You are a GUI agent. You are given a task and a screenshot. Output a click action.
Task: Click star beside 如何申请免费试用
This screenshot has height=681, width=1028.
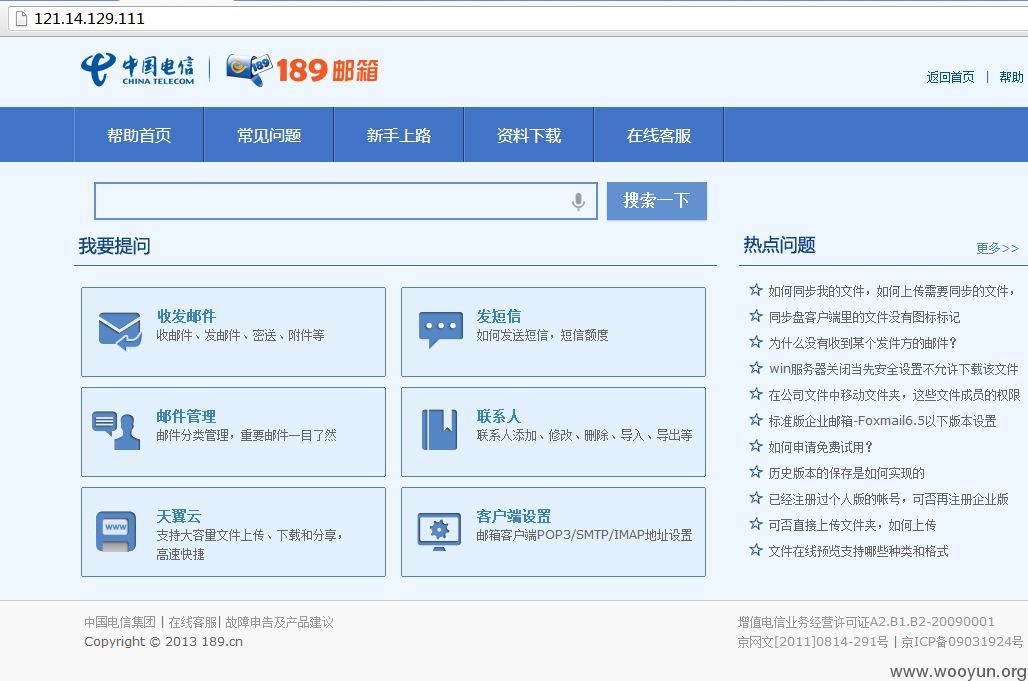point(755,446)
